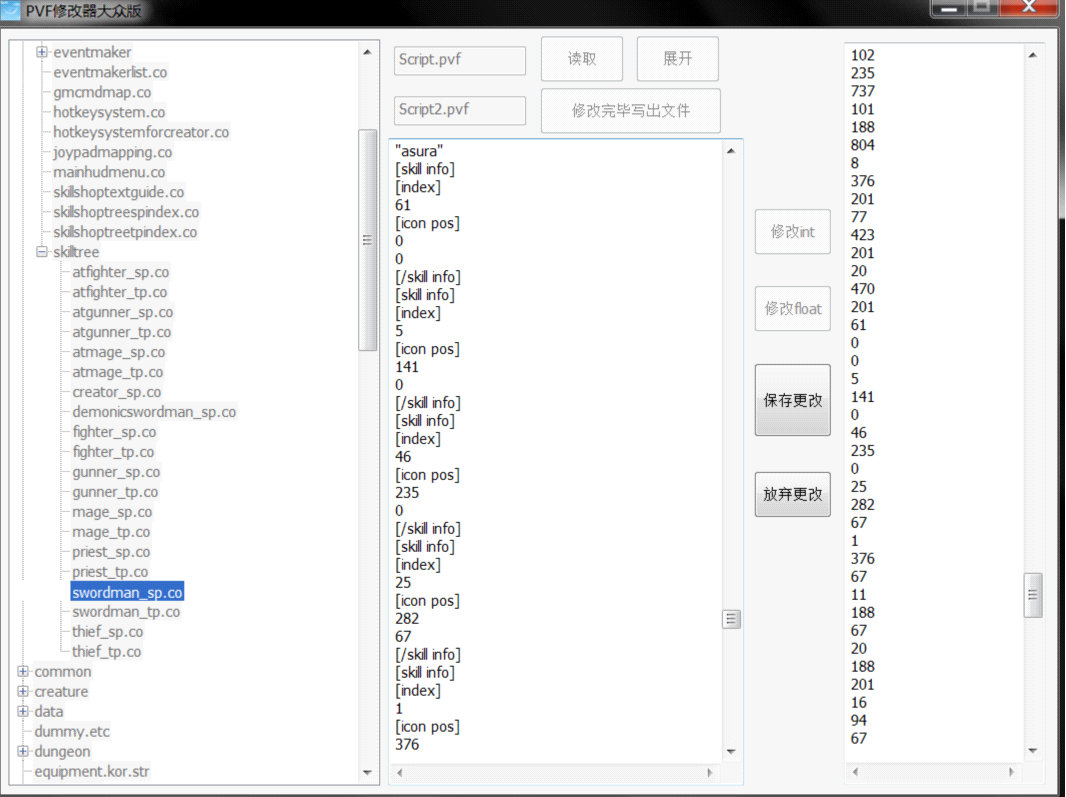Select hotkeysystem.co in file tree
The width and height of the screenshot is (1066, 797).
[109, 112]
